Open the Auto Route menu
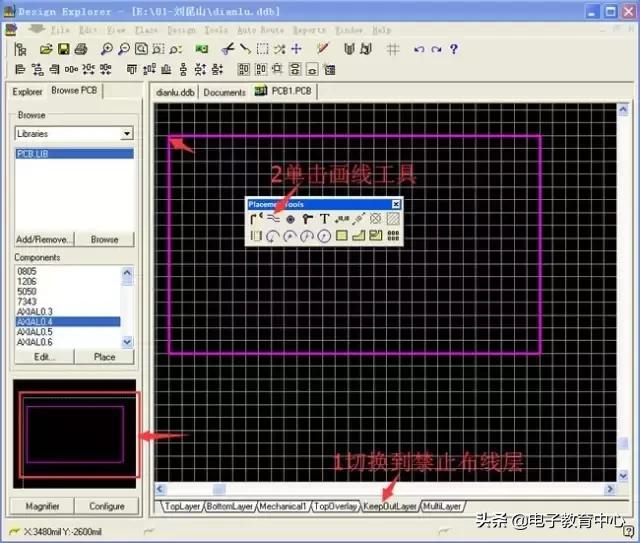 click(x=259, y=30)
